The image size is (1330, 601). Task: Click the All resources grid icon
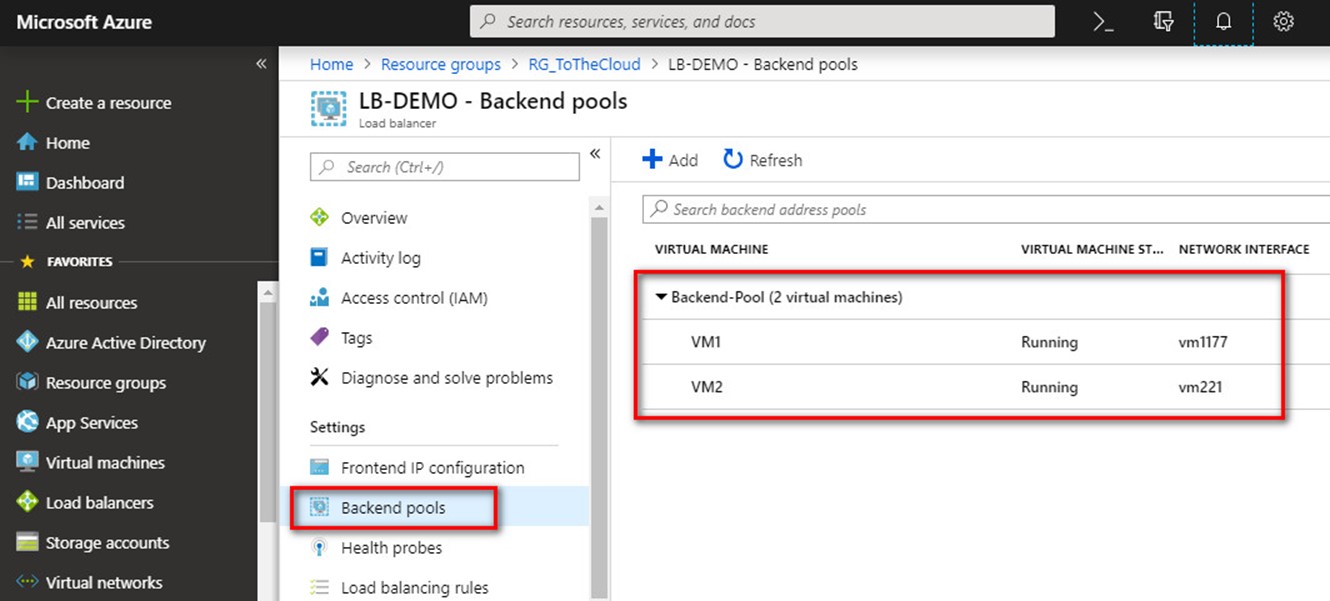point(27,303)
